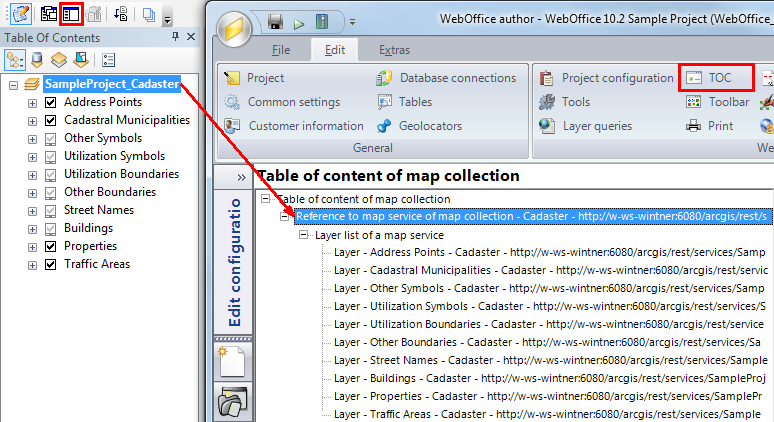774x422 pixels.
Task: Switch to the Edit tab
Action: click(x=335, y=50)
